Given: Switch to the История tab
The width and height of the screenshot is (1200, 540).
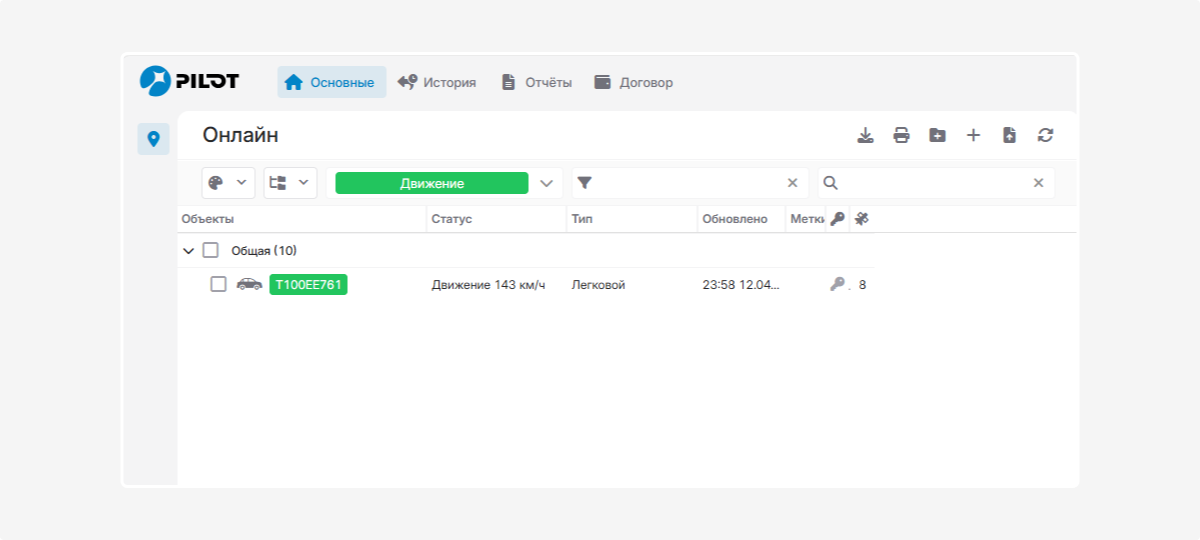Looking at the screenshot, I should [436, 82].
